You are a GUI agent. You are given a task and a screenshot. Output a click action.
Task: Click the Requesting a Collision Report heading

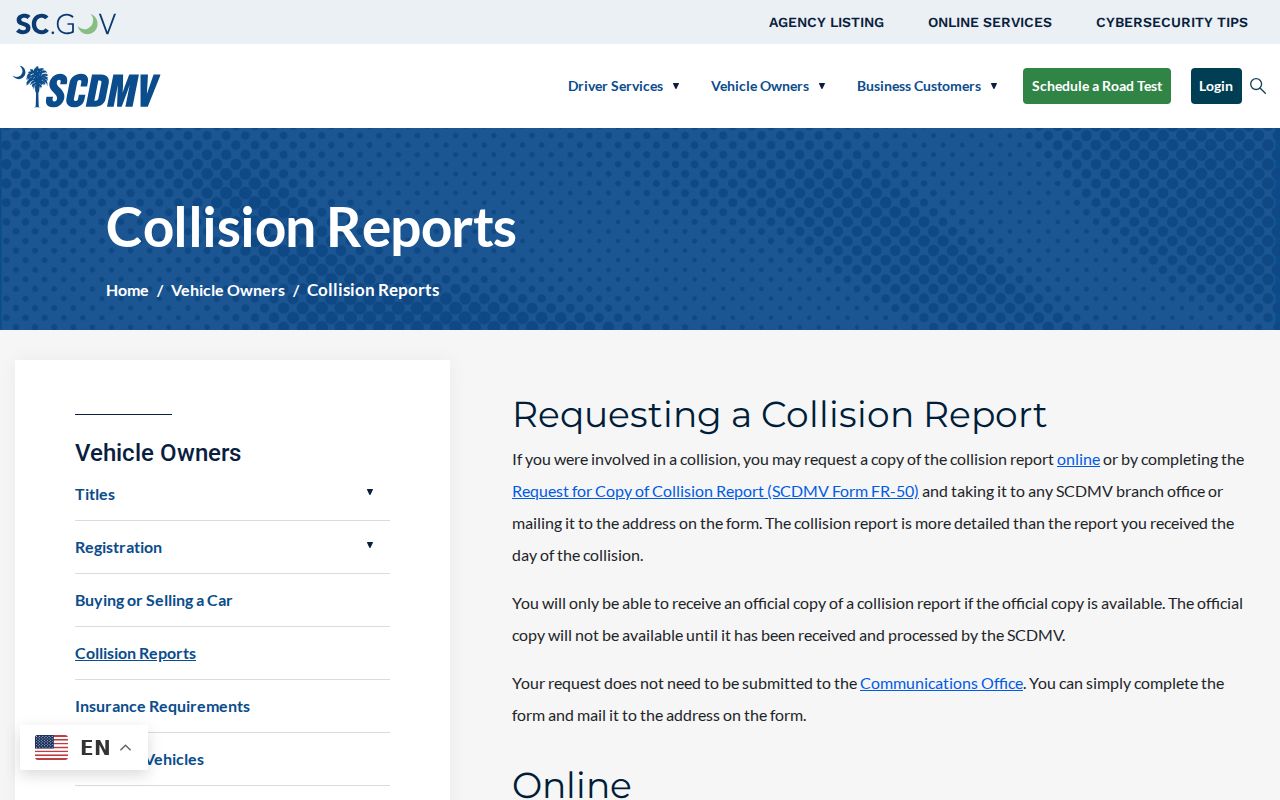coord(779,414)
